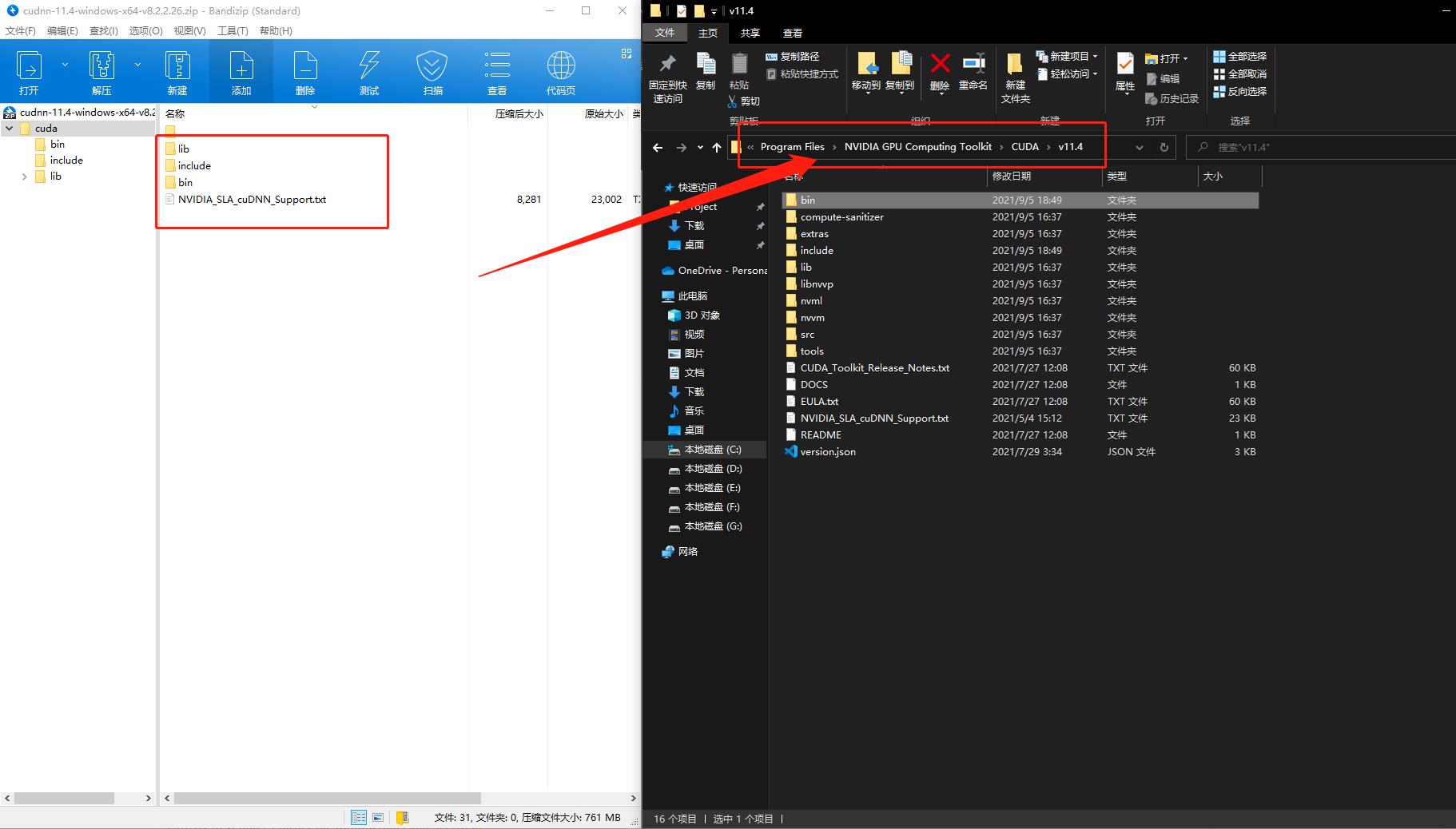Open the 选项(O) menu in Bandizip
Viewport: 1456px width, 829px height.
coord(145,30)
